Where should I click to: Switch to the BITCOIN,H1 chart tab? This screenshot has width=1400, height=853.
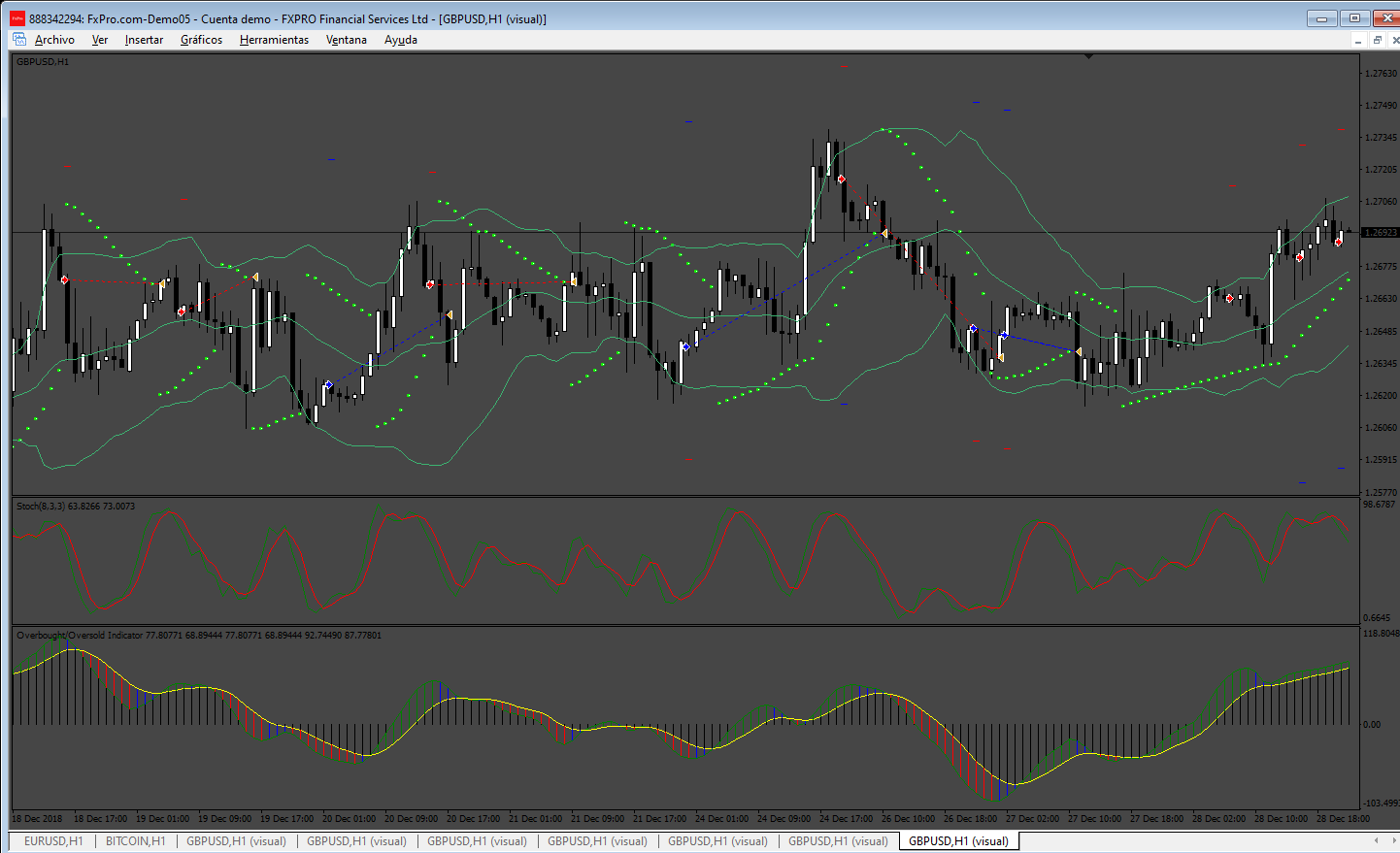pyautogui.click(x=135, y=841)
